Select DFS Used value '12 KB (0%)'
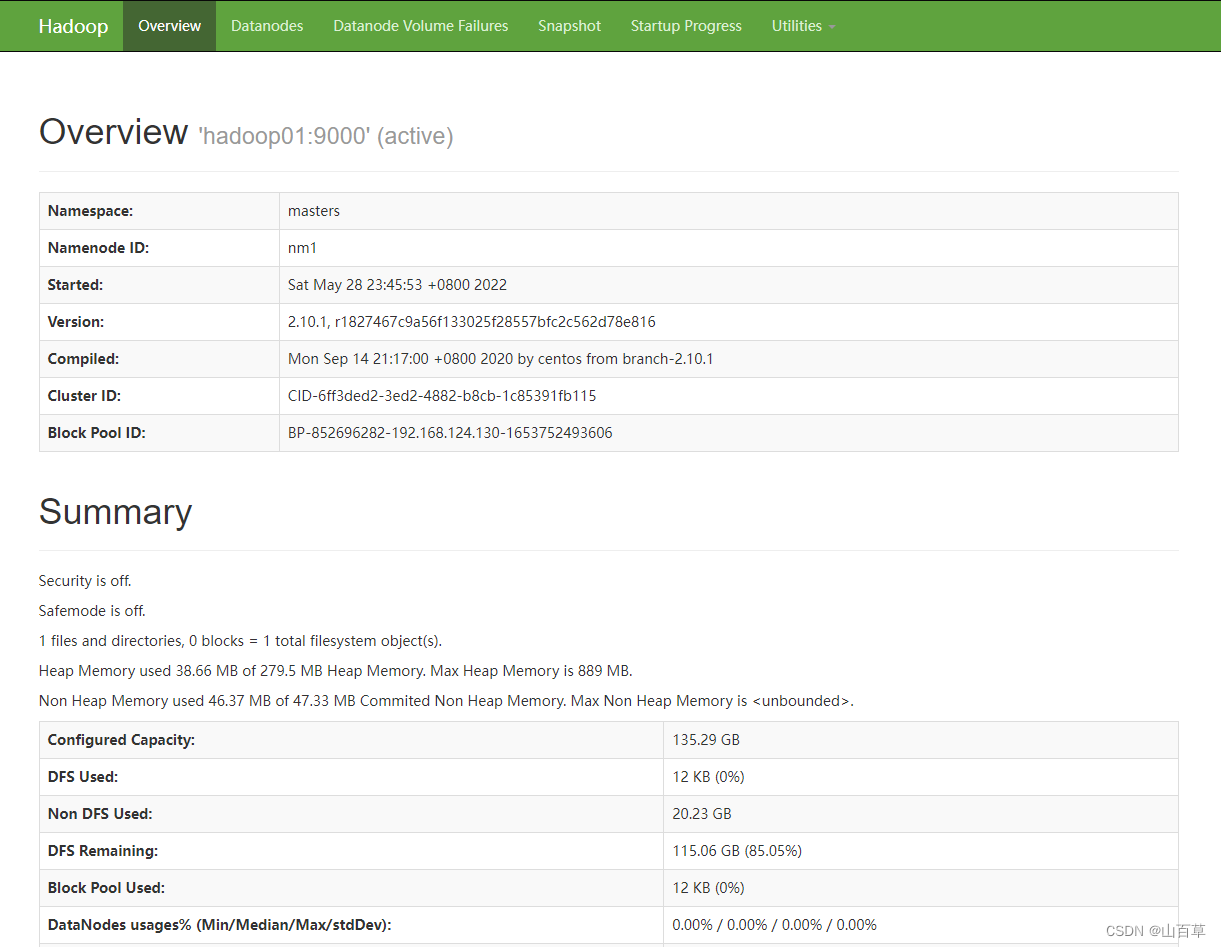The height and width of the screenshot is (947, 1221). coord(708,777)
